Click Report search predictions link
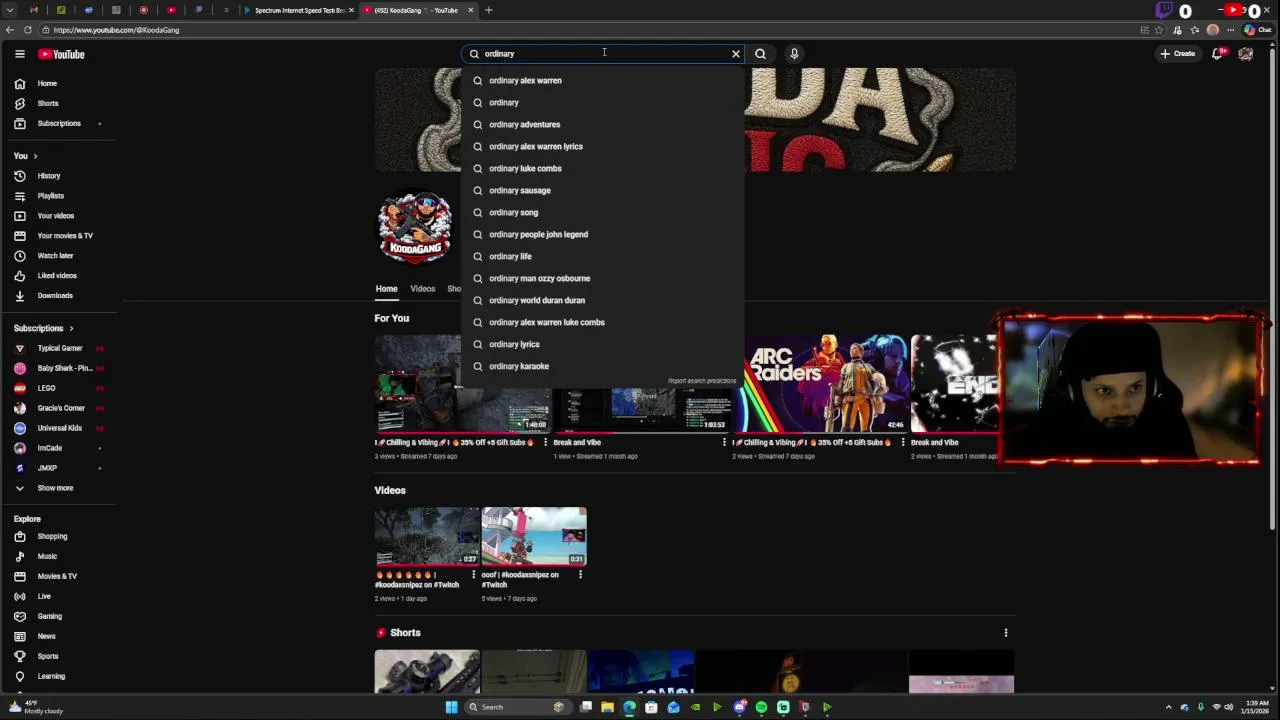This screenshot has width=1280, height=720. pyautogui.click(x=702, y=381)
